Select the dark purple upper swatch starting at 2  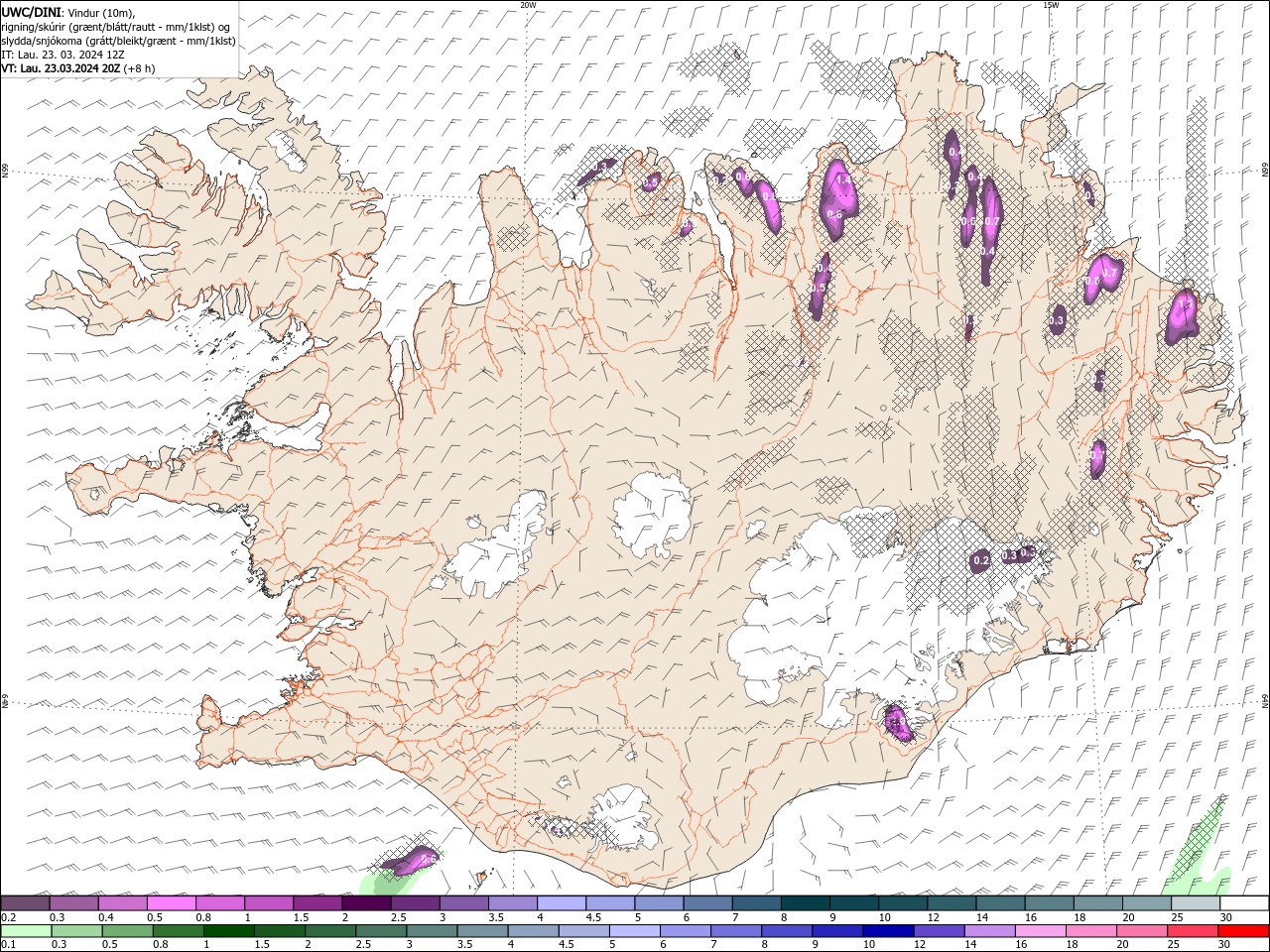click(366, 902)
